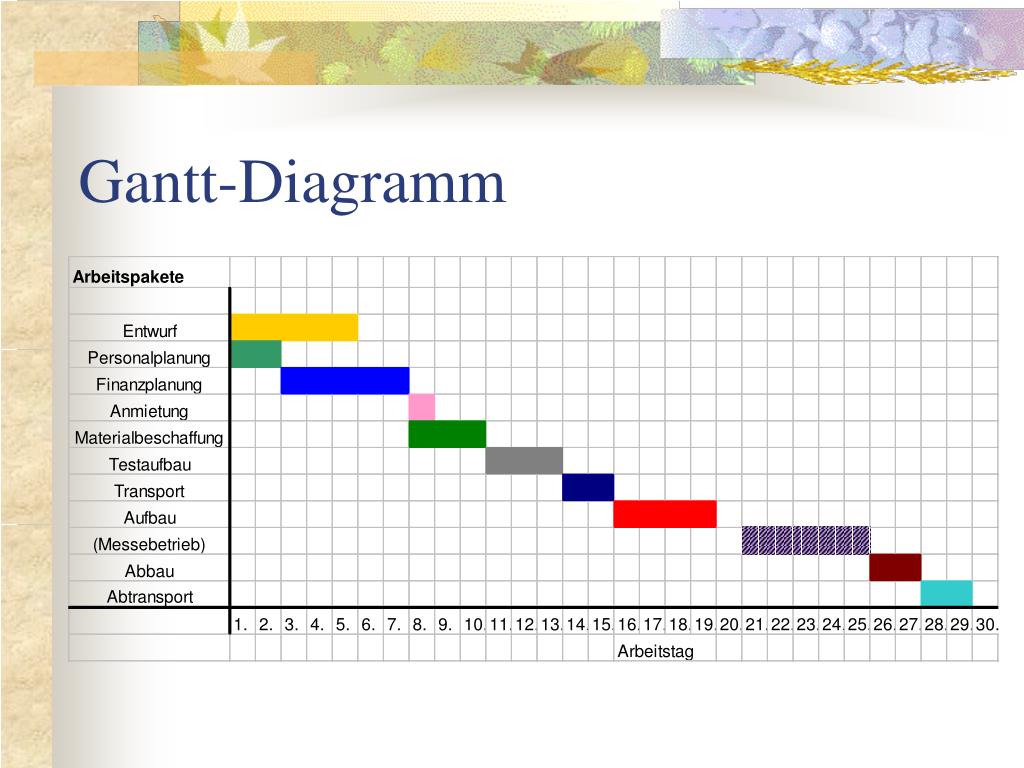This screenshot has width=1024, height=768.
Task: Select the gray Testaufbau bar
Action: 524,461
